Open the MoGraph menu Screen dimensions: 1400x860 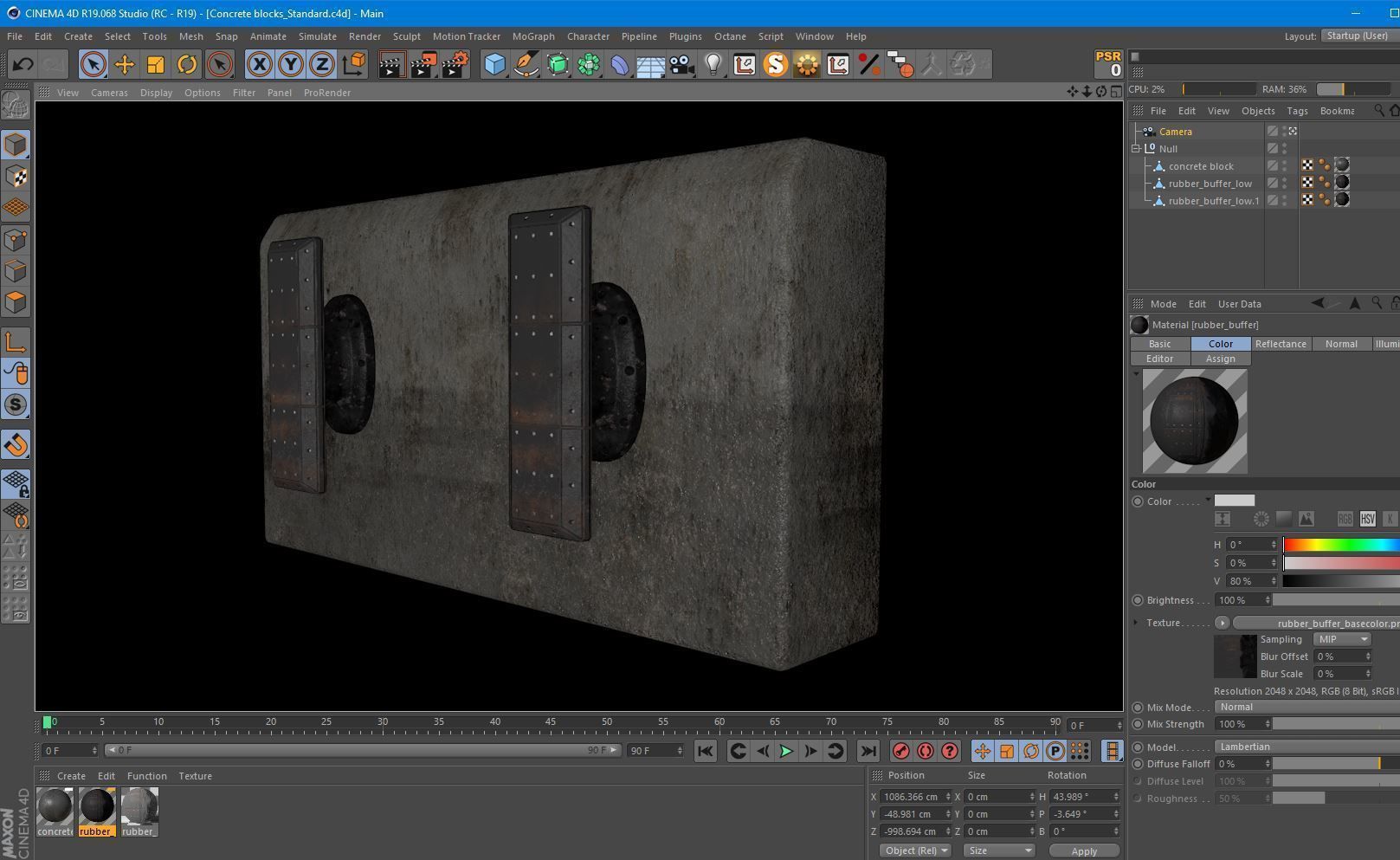click(533, 36)
